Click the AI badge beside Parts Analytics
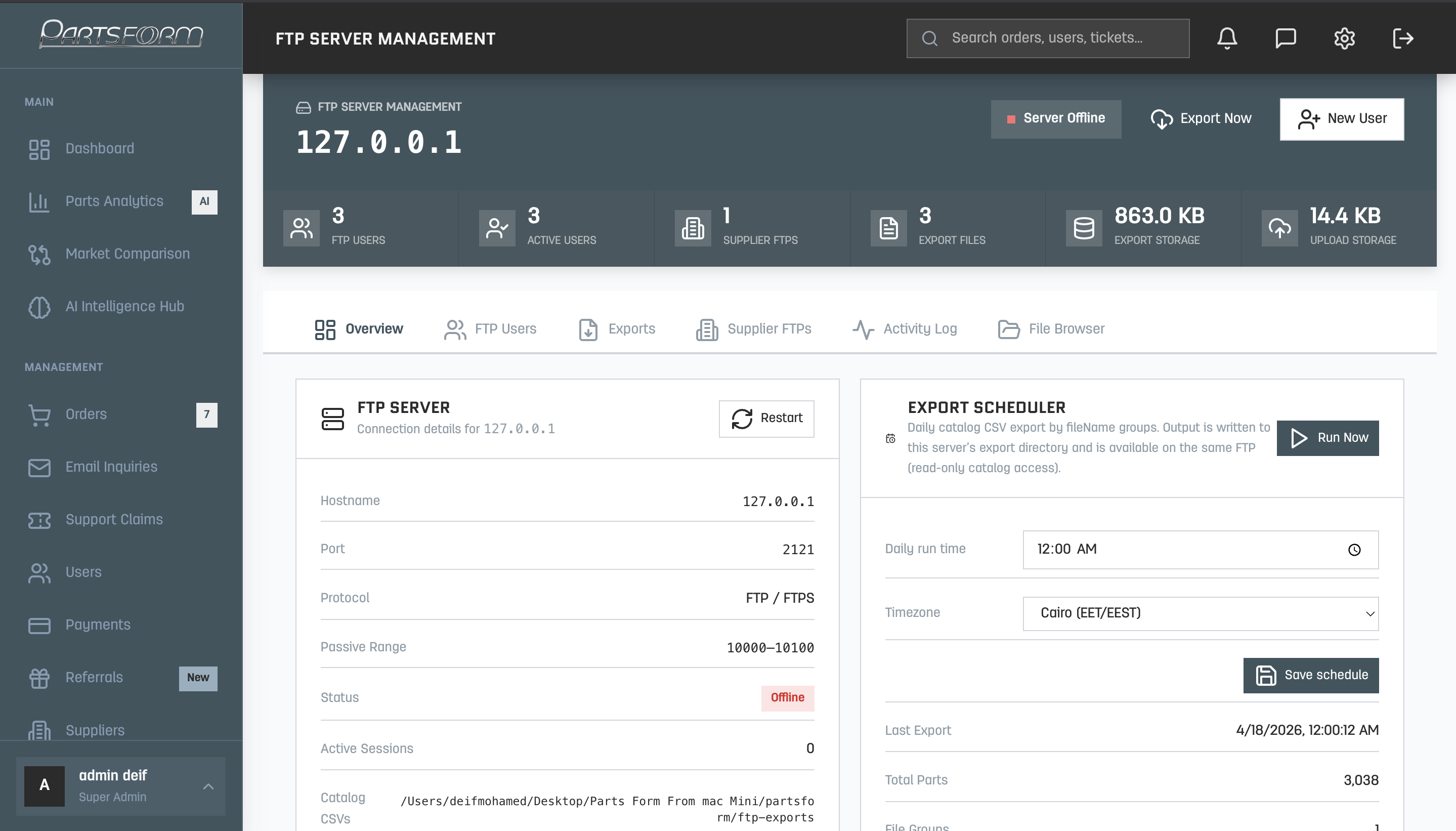The image size is (1456, 831). click(x=204, y=202)
